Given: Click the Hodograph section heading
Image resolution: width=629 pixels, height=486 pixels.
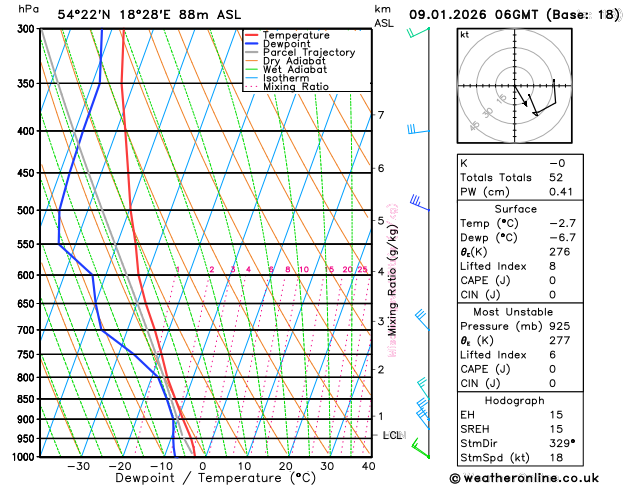Looking at the screenshot, I should (515, 401).
